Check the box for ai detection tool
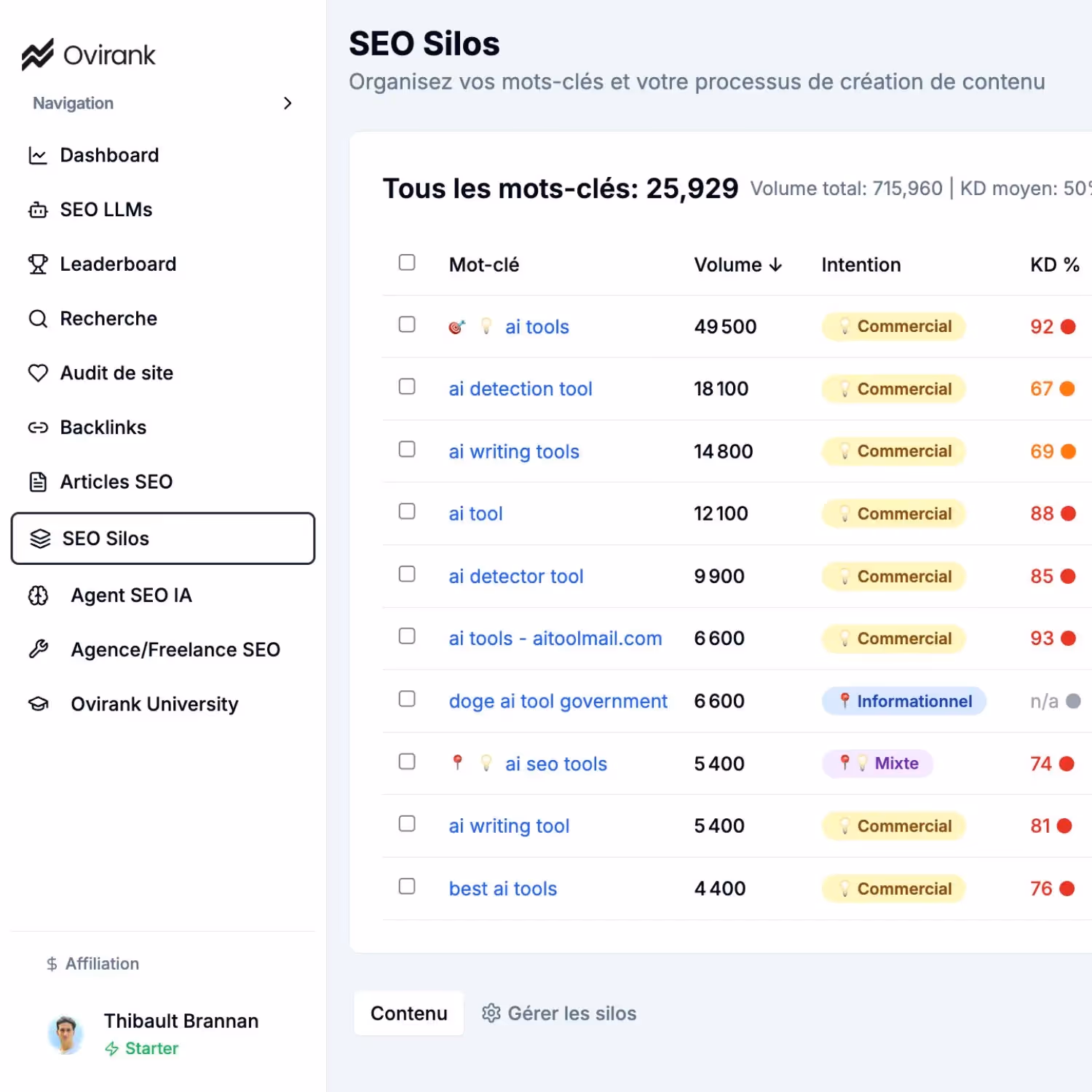 pyautogui.click(x=407, y=387)
